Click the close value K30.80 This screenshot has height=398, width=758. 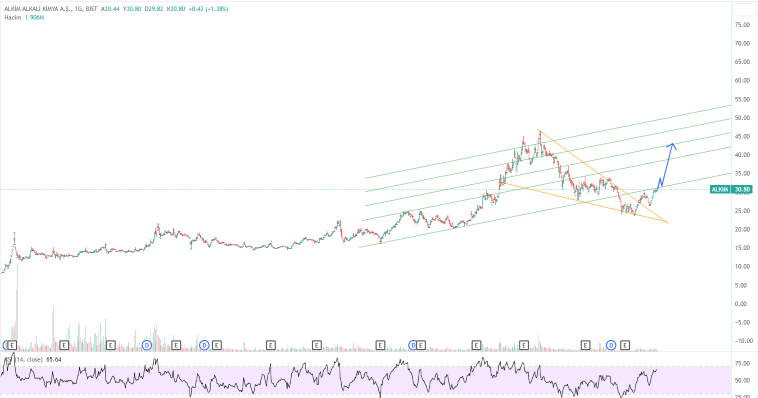tap(176, 9)
